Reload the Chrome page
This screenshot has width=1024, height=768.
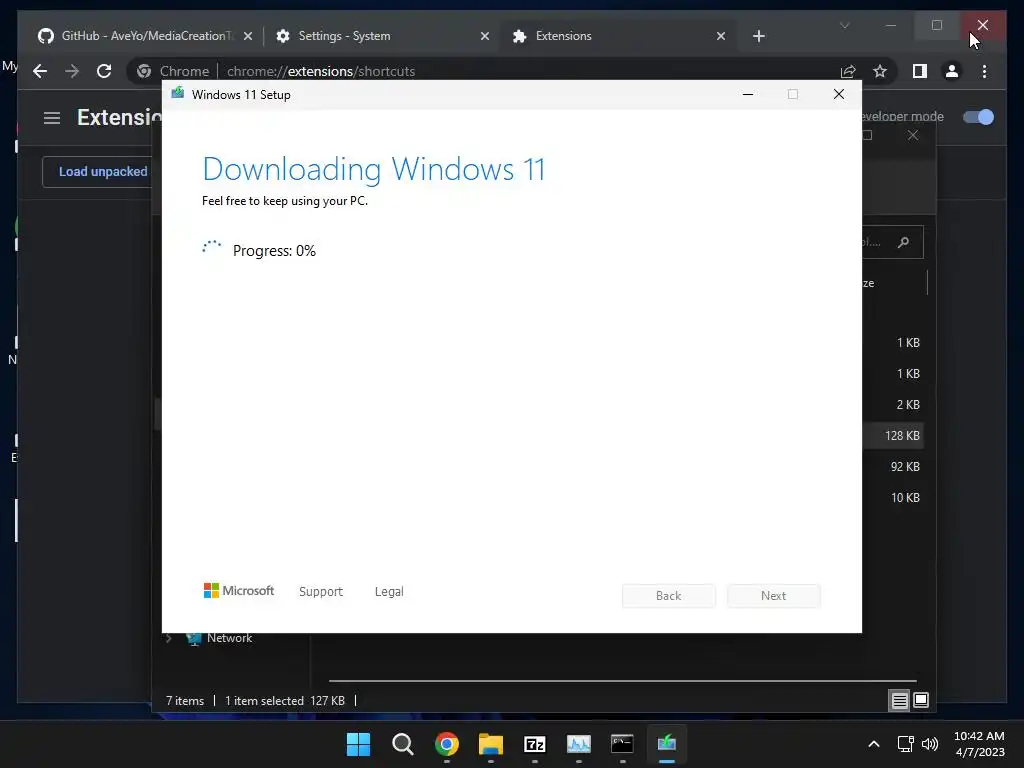click(x=104, y=71)
